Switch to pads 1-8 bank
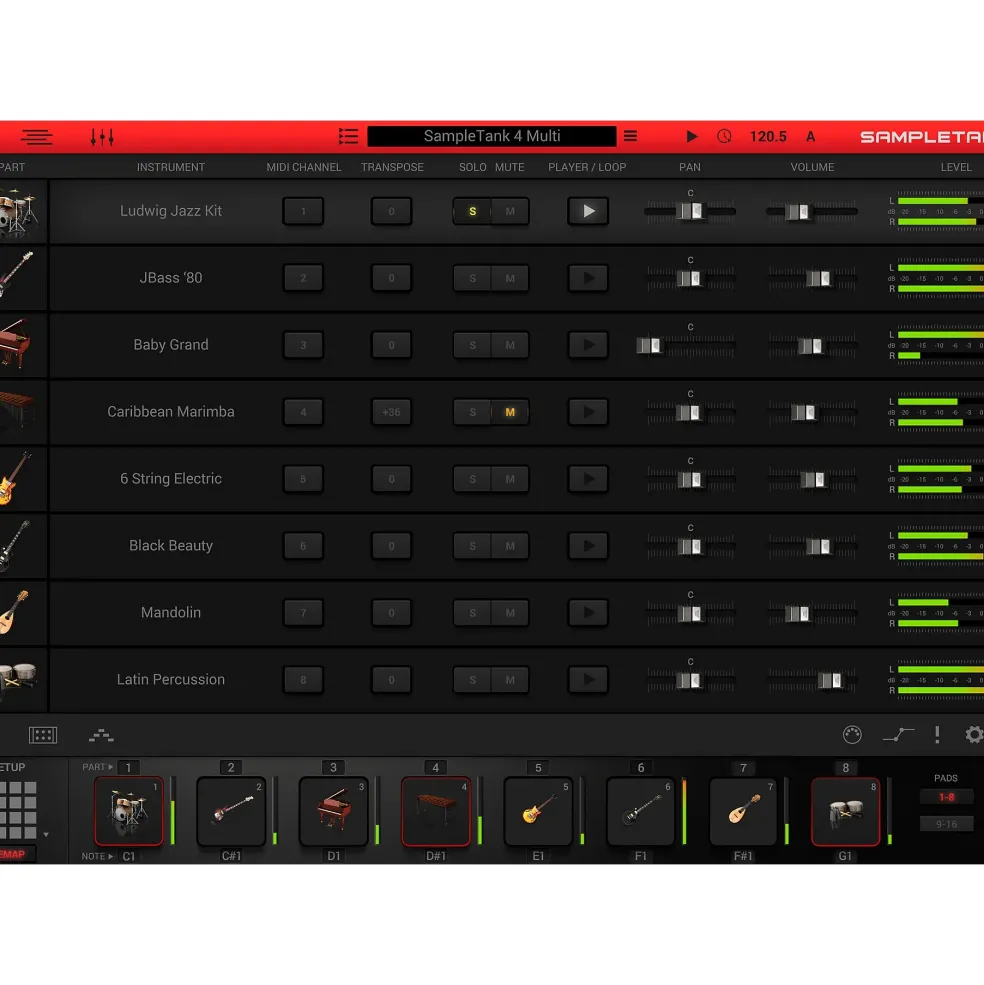This screenshot has width=984, height=985. pos(946,797)
